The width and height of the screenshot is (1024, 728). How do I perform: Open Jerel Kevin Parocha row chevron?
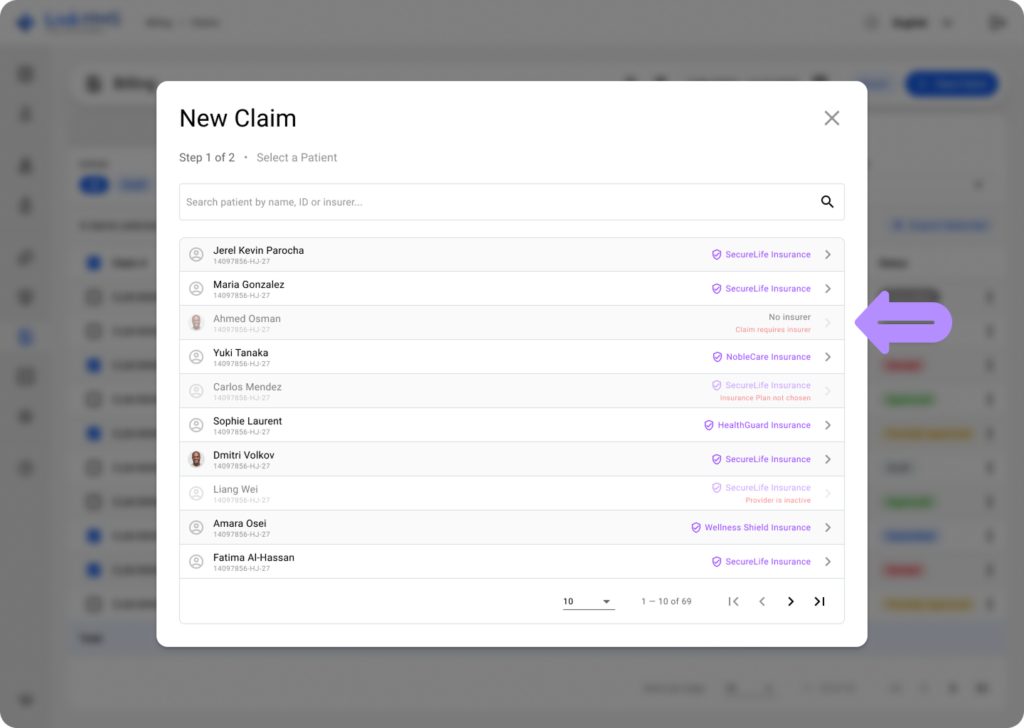coord(827,255)
